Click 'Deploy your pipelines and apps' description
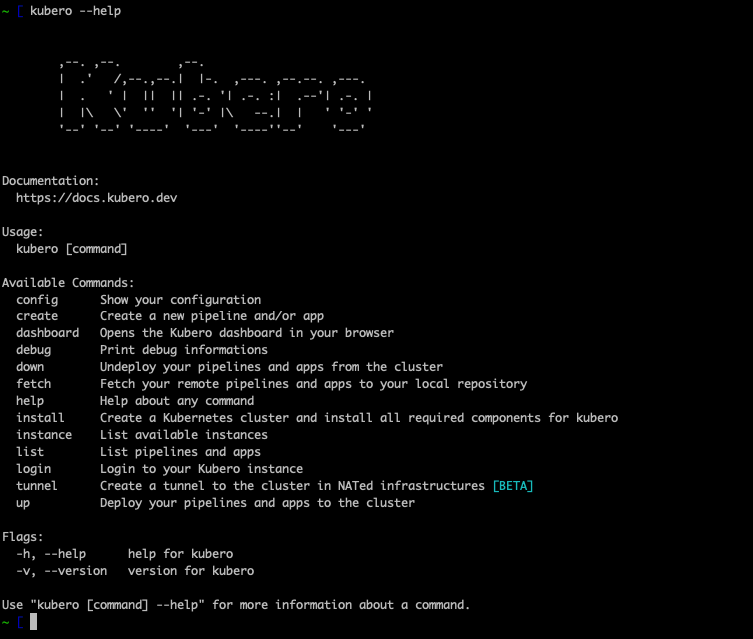The width and height of the screenshot is (753, 639). point(257,503)
